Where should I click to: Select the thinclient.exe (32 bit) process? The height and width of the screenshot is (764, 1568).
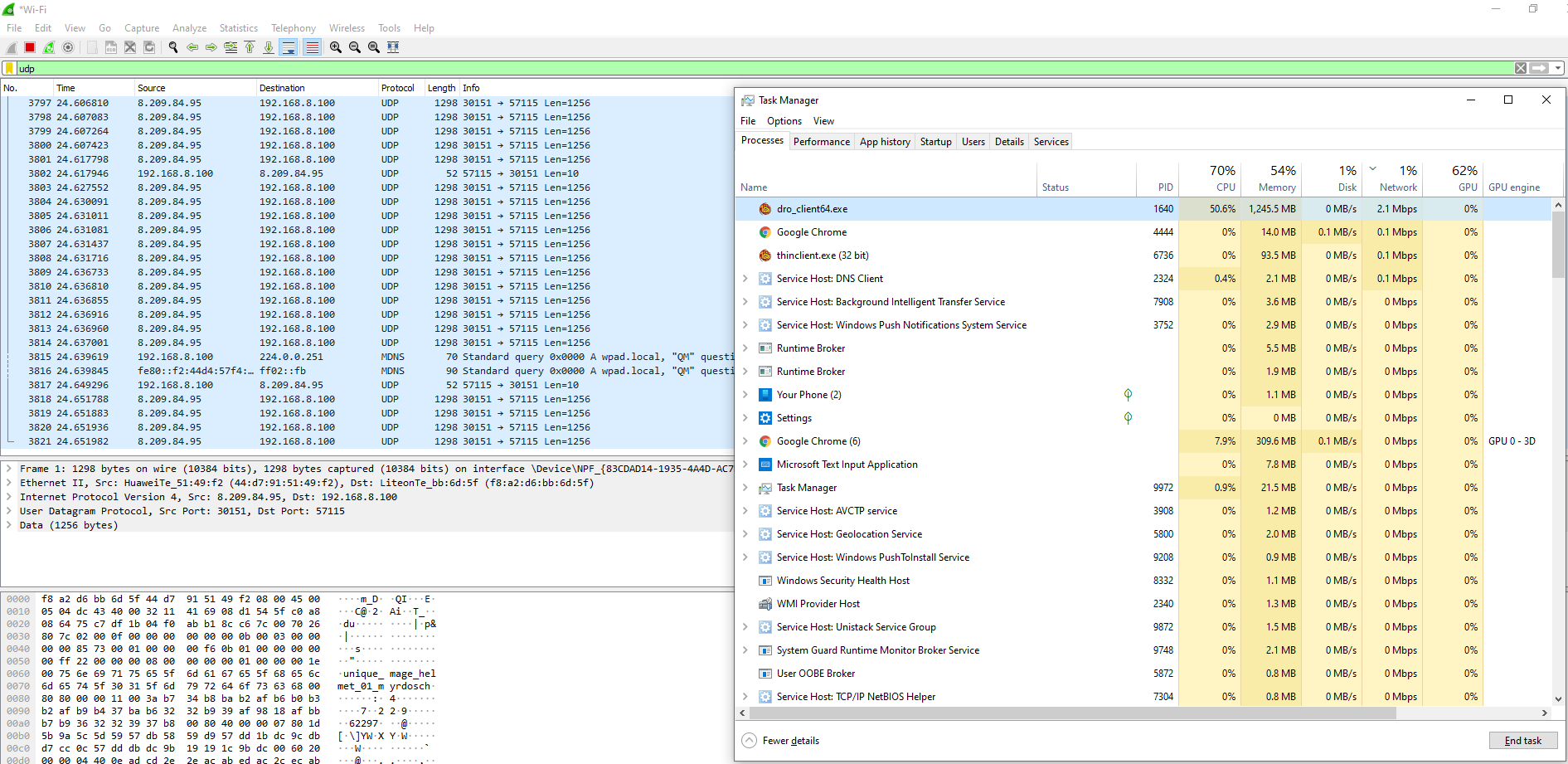coord(1144,255)
